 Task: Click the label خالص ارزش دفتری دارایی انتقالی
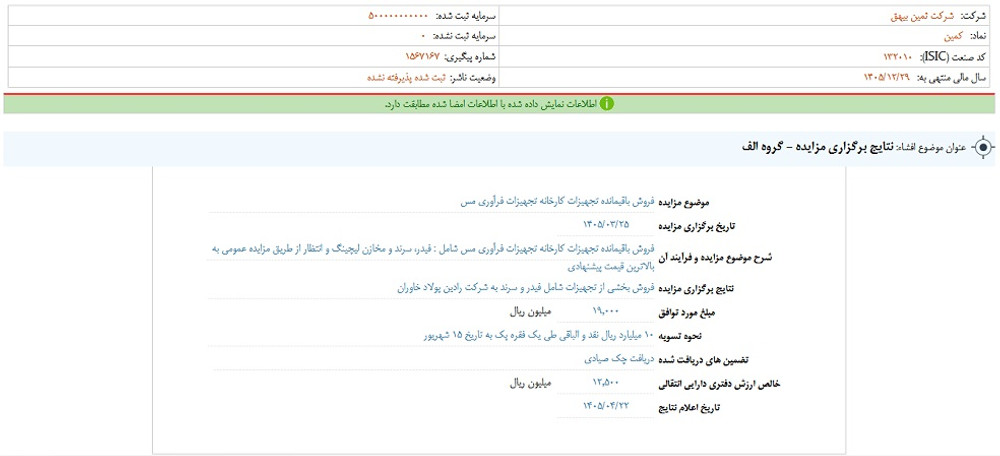coord(720,385)
